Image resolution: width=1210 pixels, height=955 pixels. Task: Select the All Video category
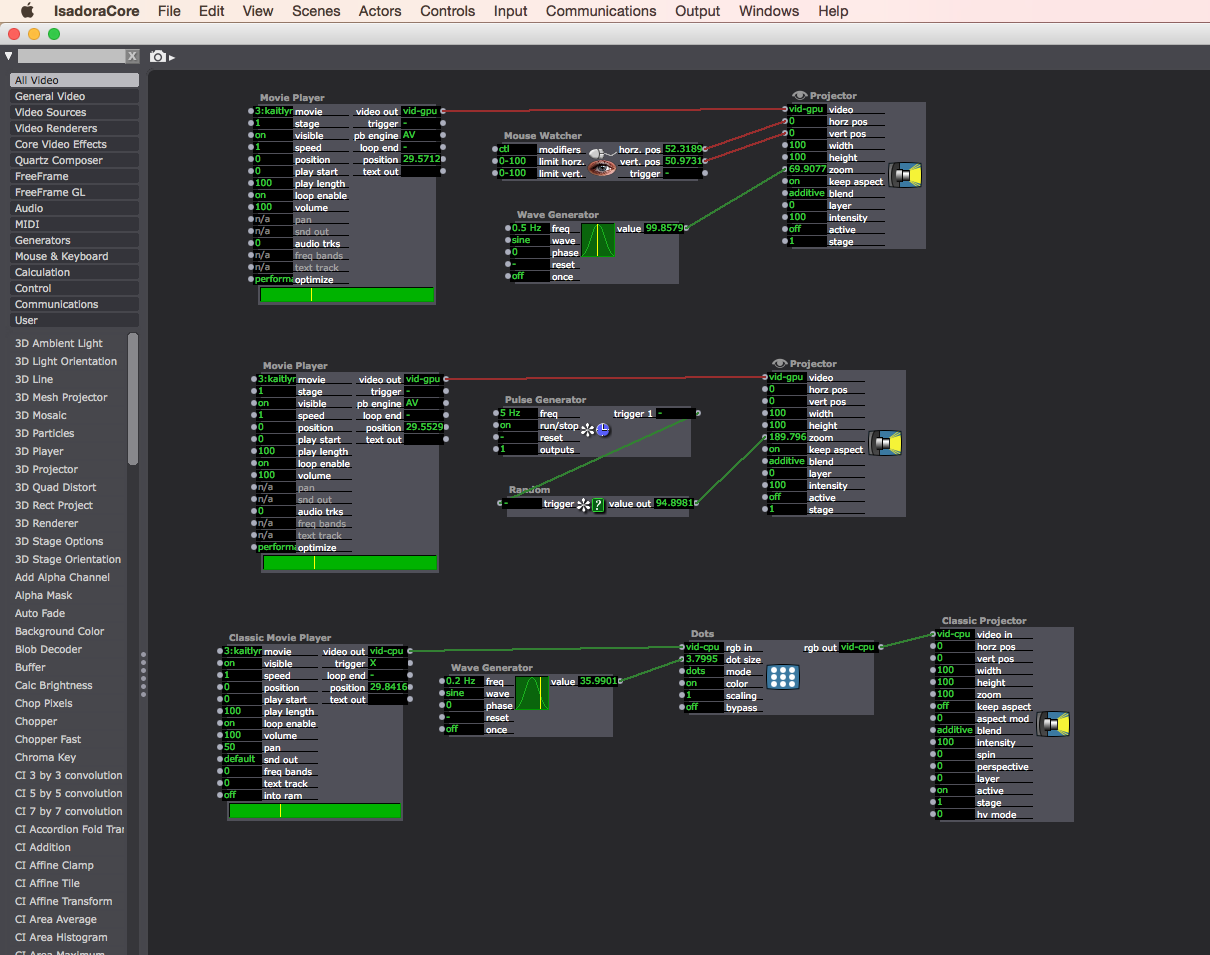(75, 80)
